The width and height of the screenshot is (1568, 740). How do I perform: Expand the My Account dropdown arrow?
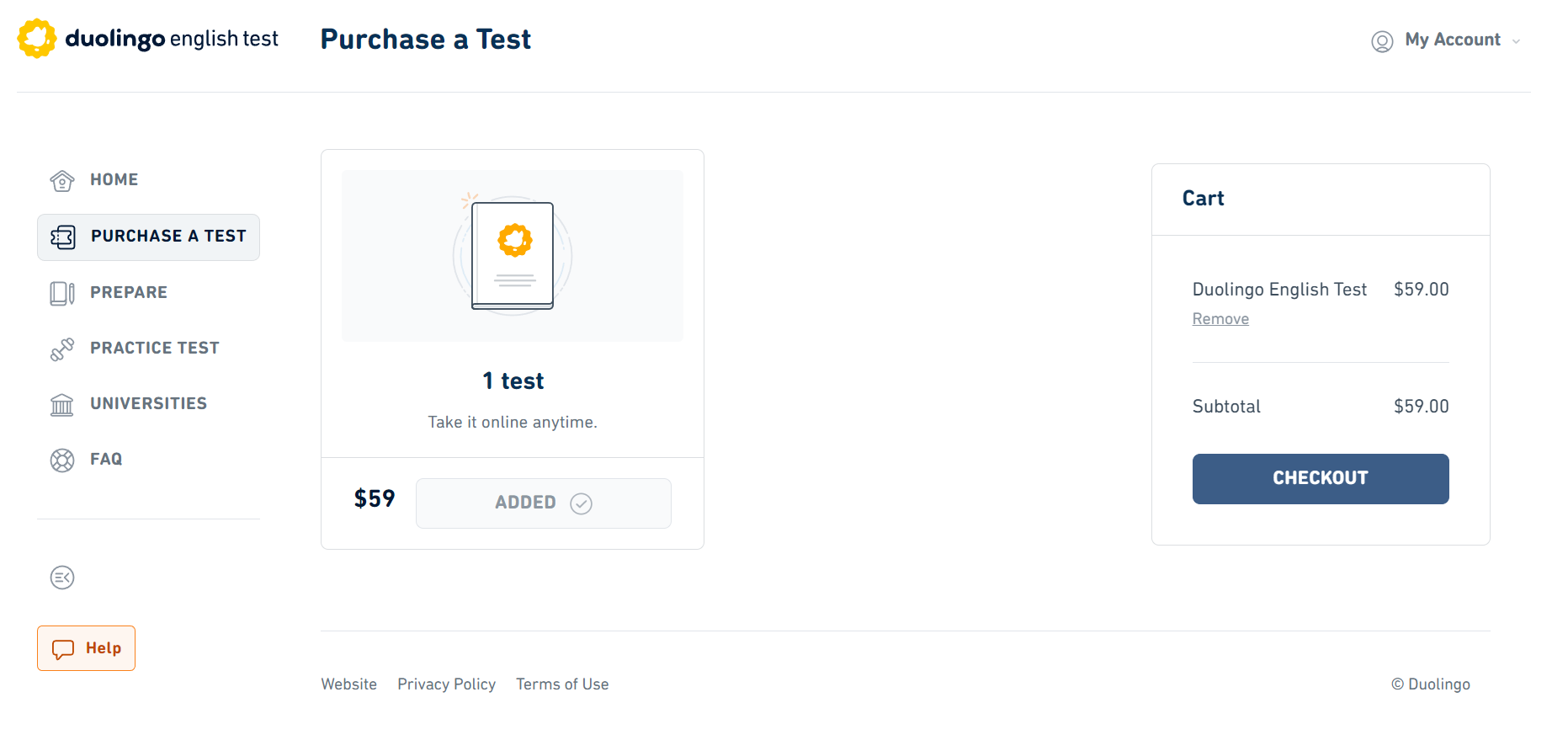coord(1516,41)
